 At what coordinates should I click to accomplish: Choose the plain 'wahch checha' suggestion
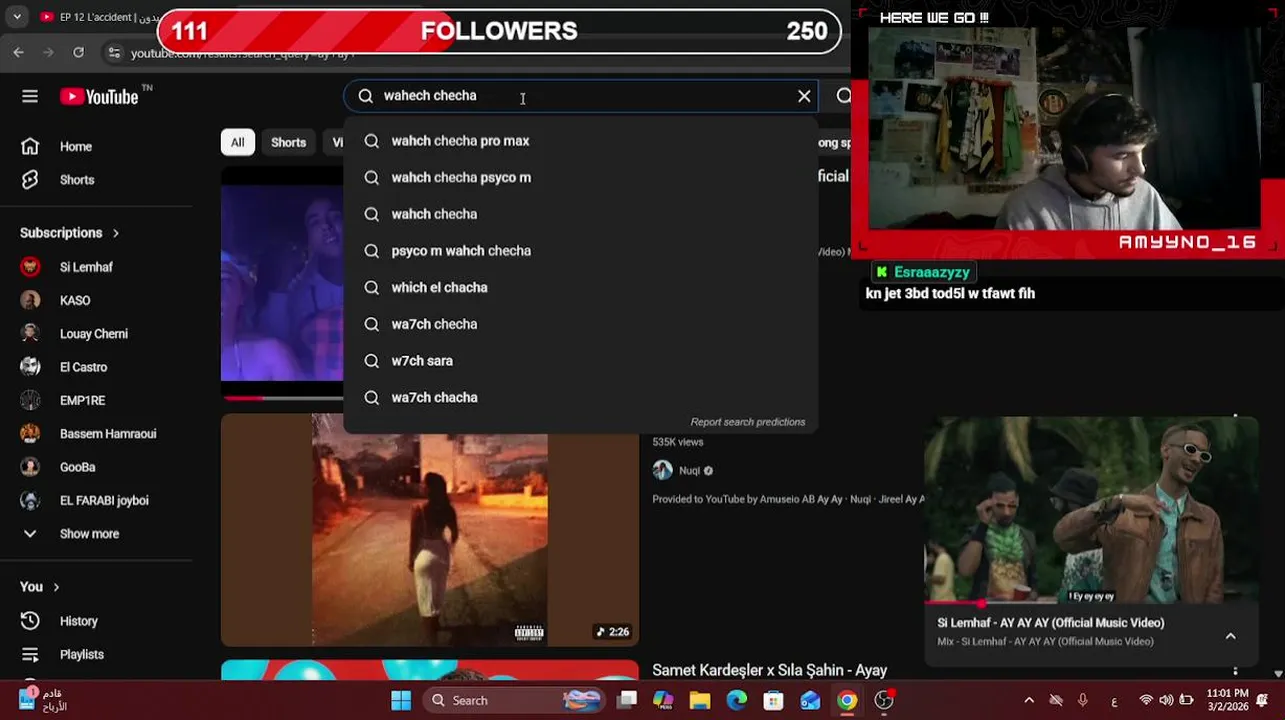pos(580,214)
